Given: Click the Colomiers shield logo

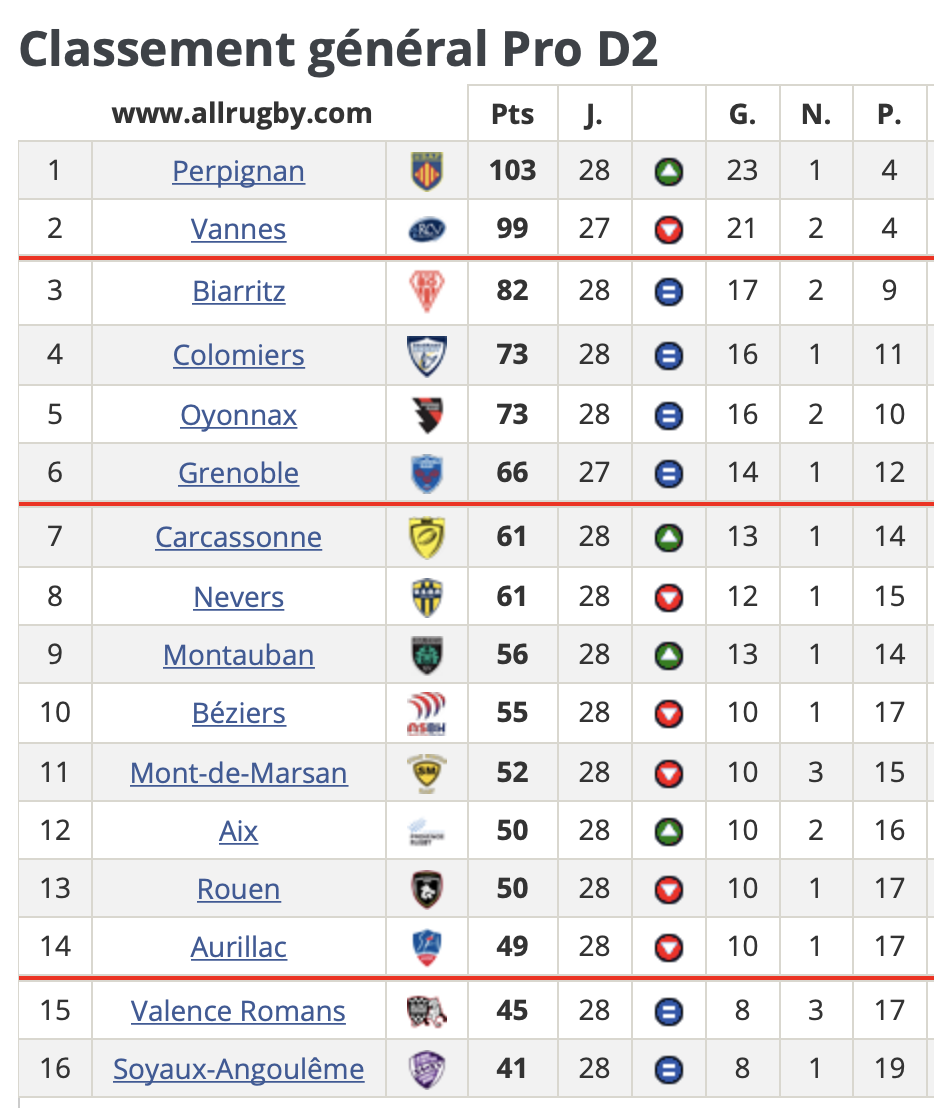Looking at the screenshot, I should [427, 355].
